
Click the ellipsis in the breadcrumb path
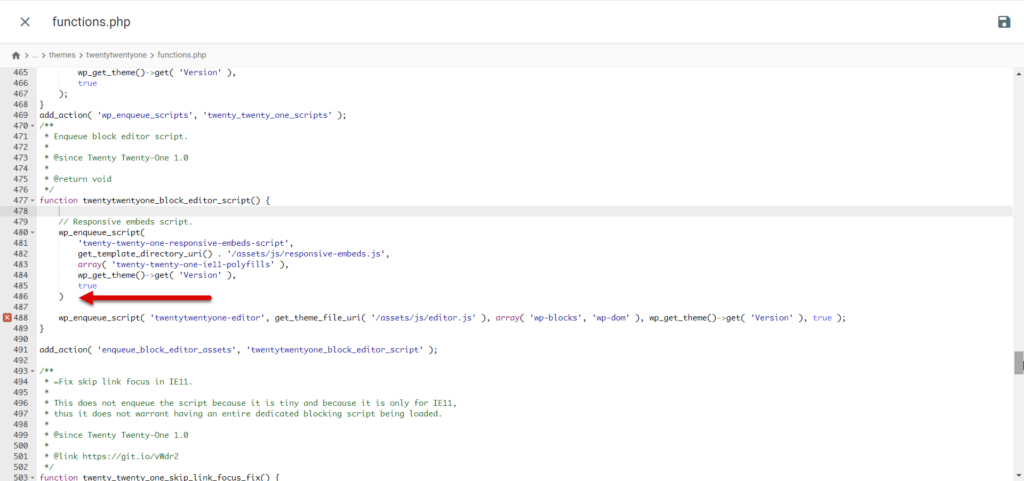pos(35,55)
